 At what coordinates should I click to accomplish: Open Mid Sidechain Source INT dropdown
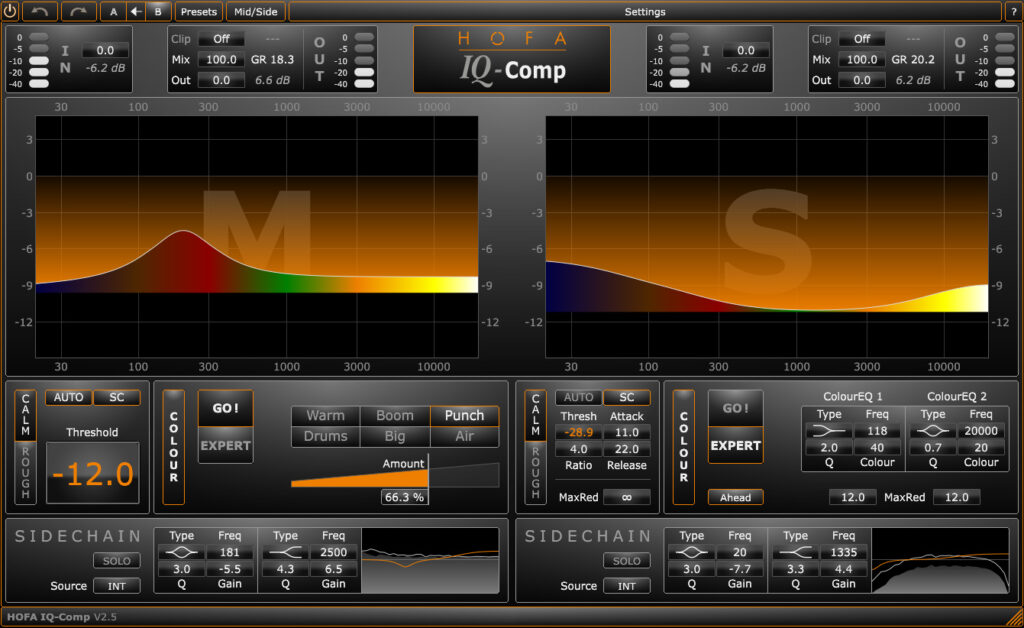point(117,586)
